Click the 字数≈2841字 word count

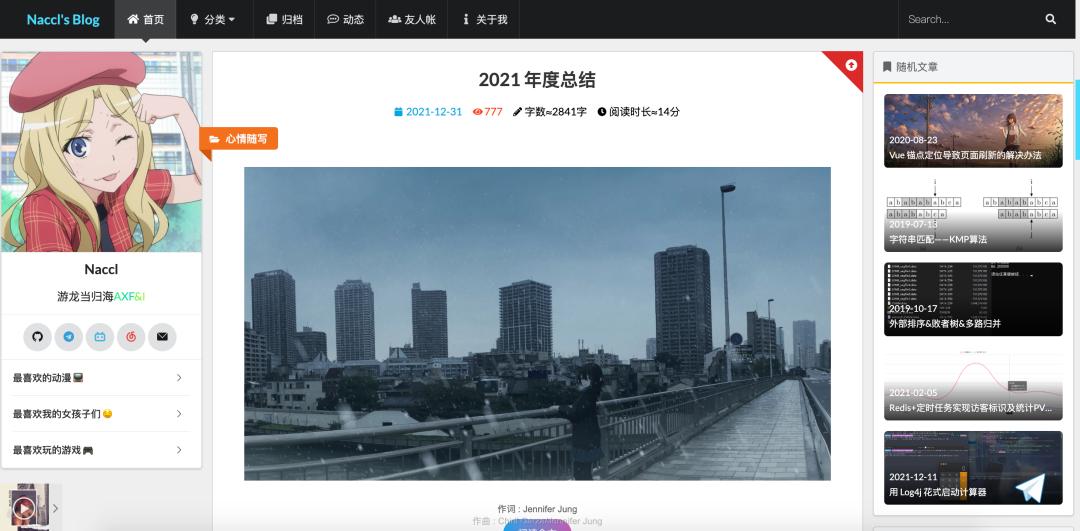pos(556,112)
